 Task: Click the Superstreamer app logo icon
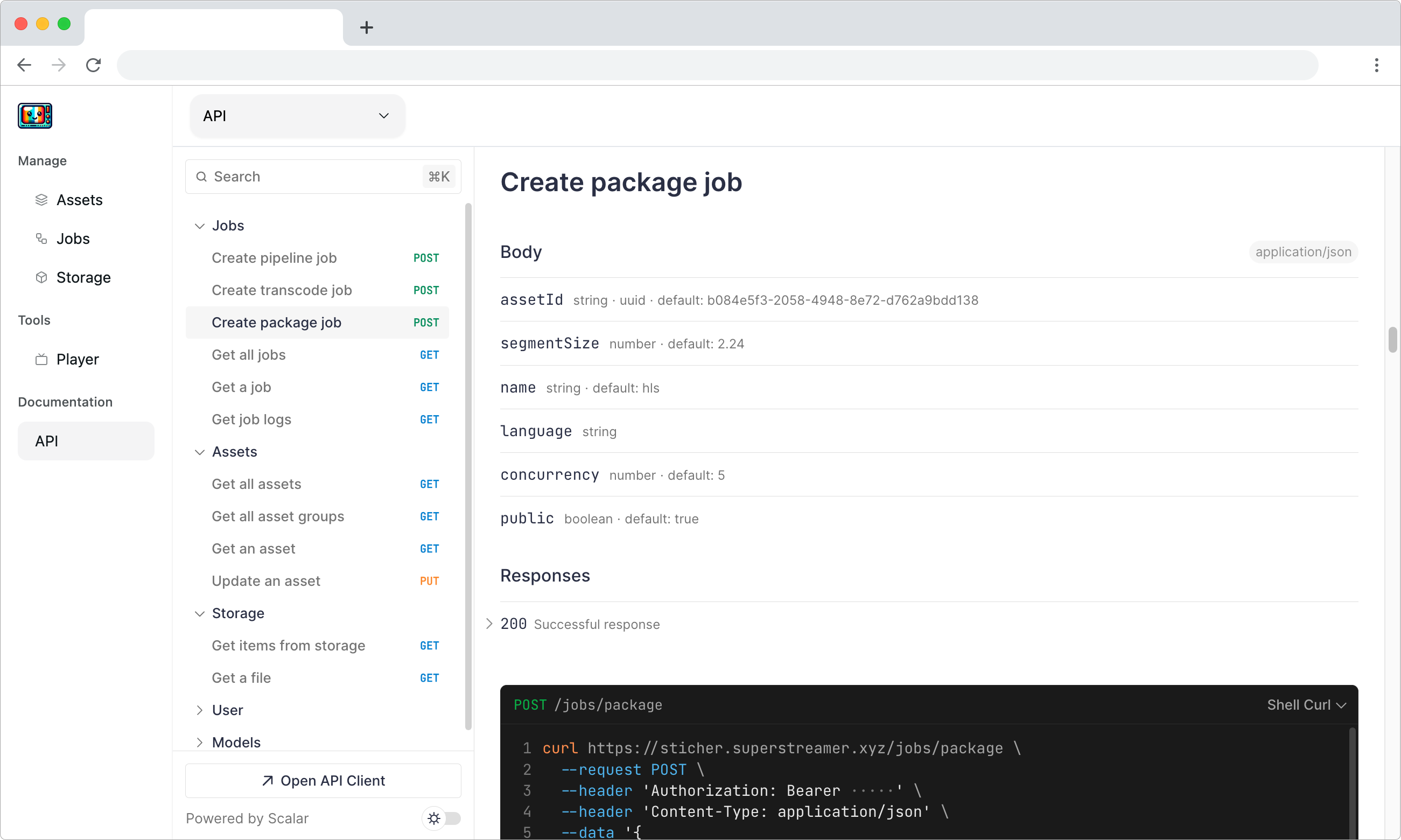click(35, 115)
